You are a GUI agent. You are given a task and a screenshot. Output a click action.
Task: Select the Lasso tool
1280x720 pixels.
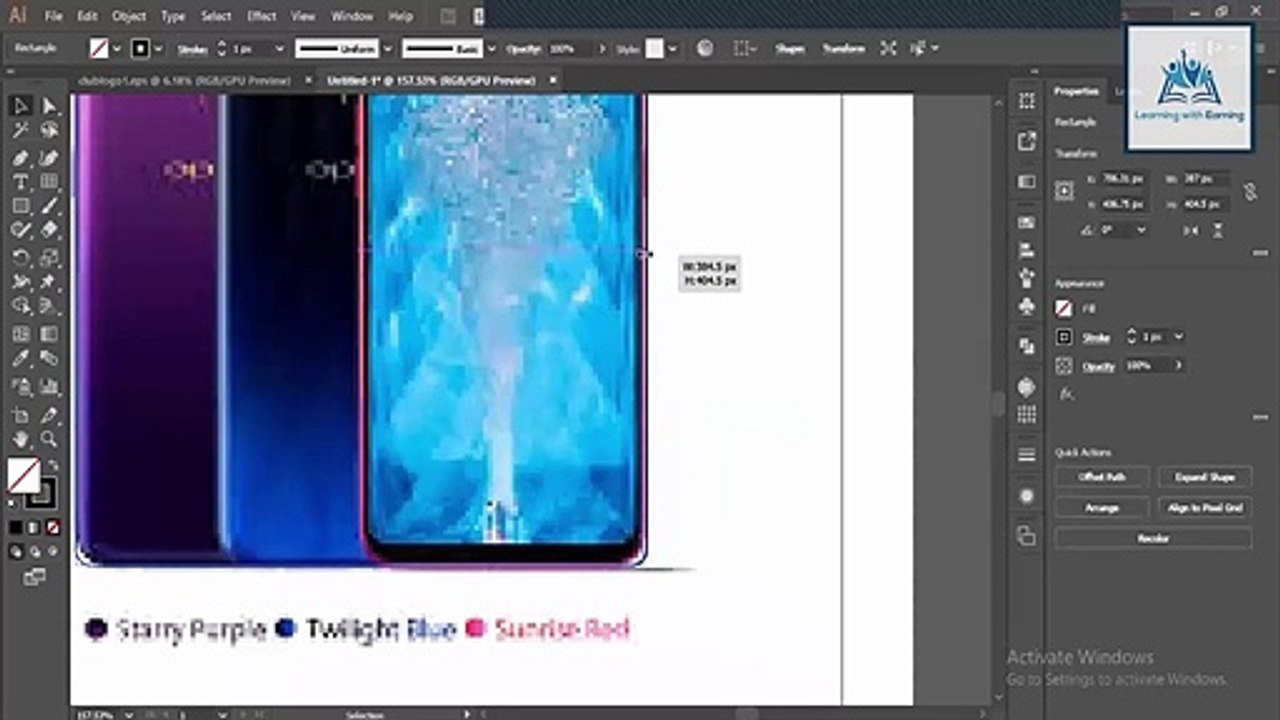(x=48, y=130)
